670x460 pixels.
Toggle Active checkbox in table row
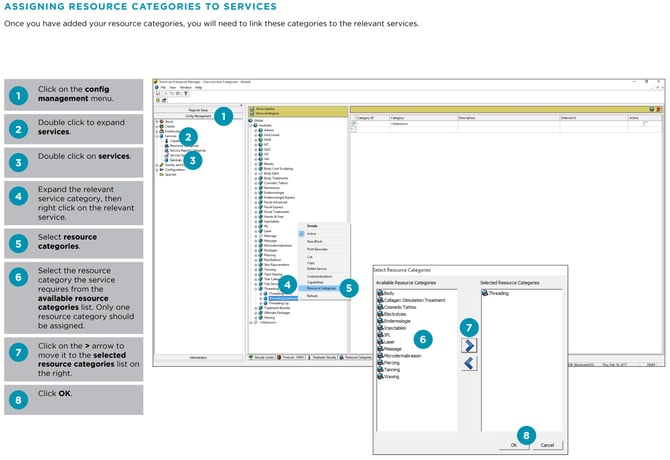pos(645,124)
